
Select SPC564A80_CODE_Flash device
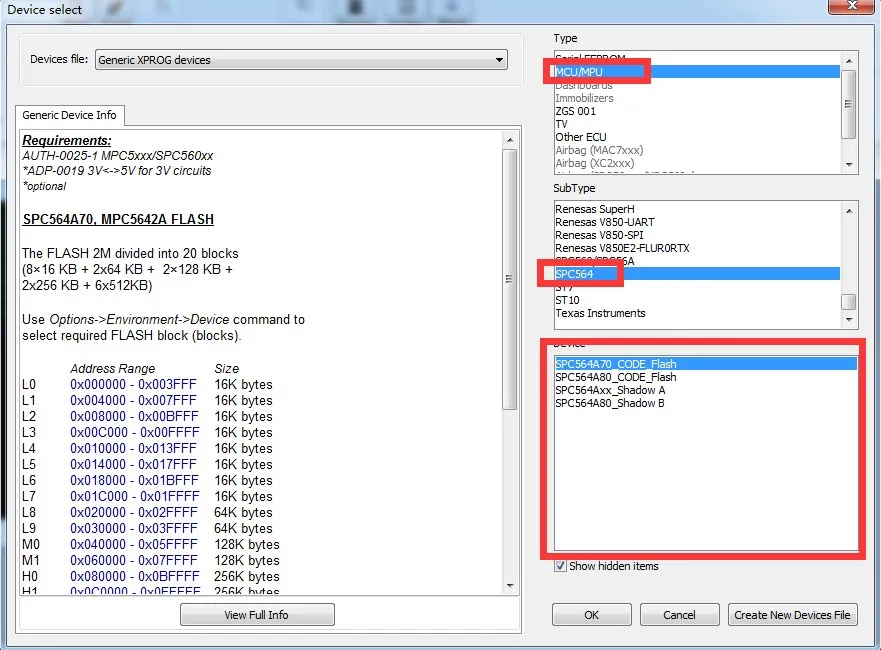[x=705, y=377]
